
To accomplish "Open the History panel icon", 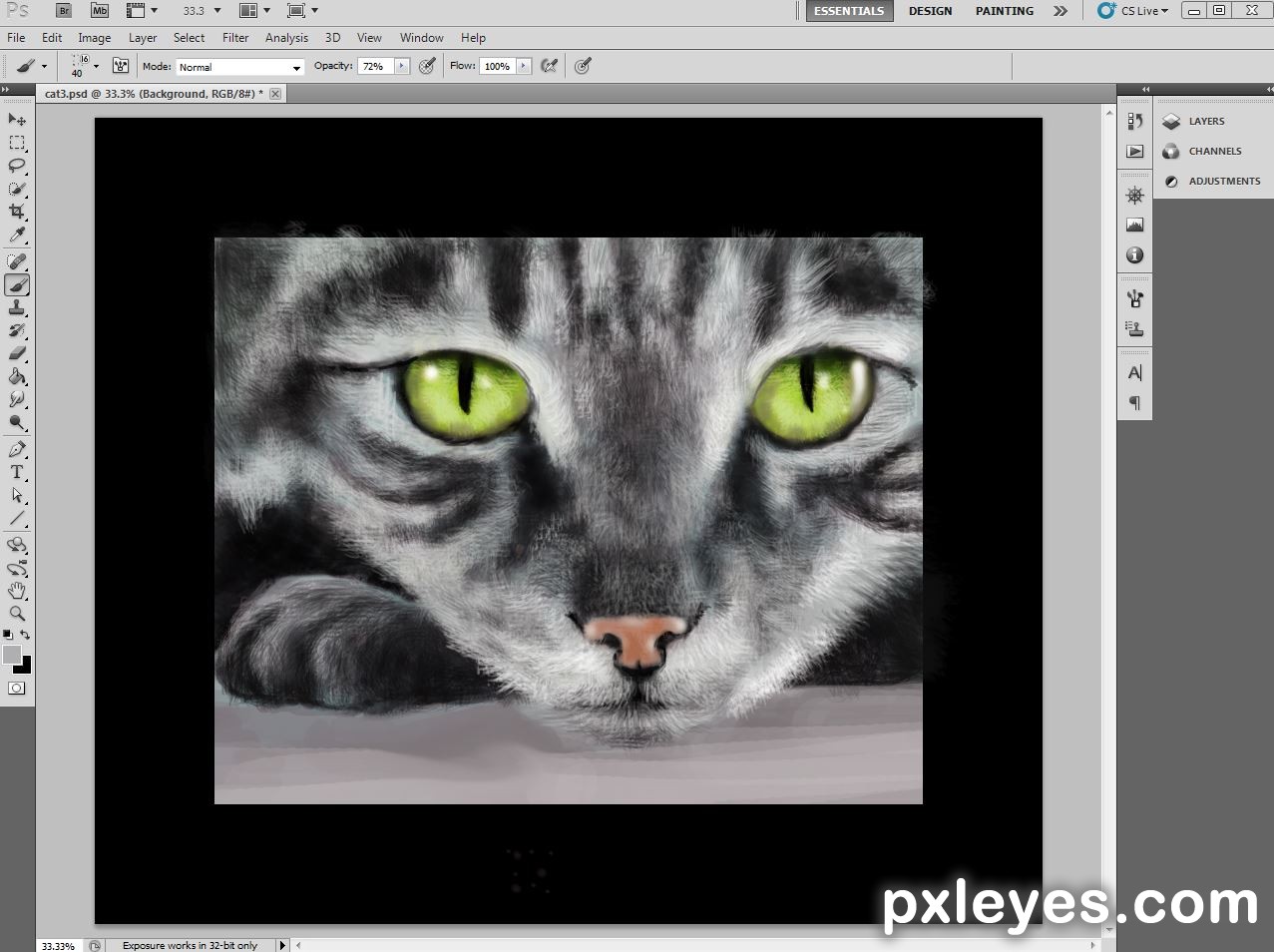I will point(1134,121).
